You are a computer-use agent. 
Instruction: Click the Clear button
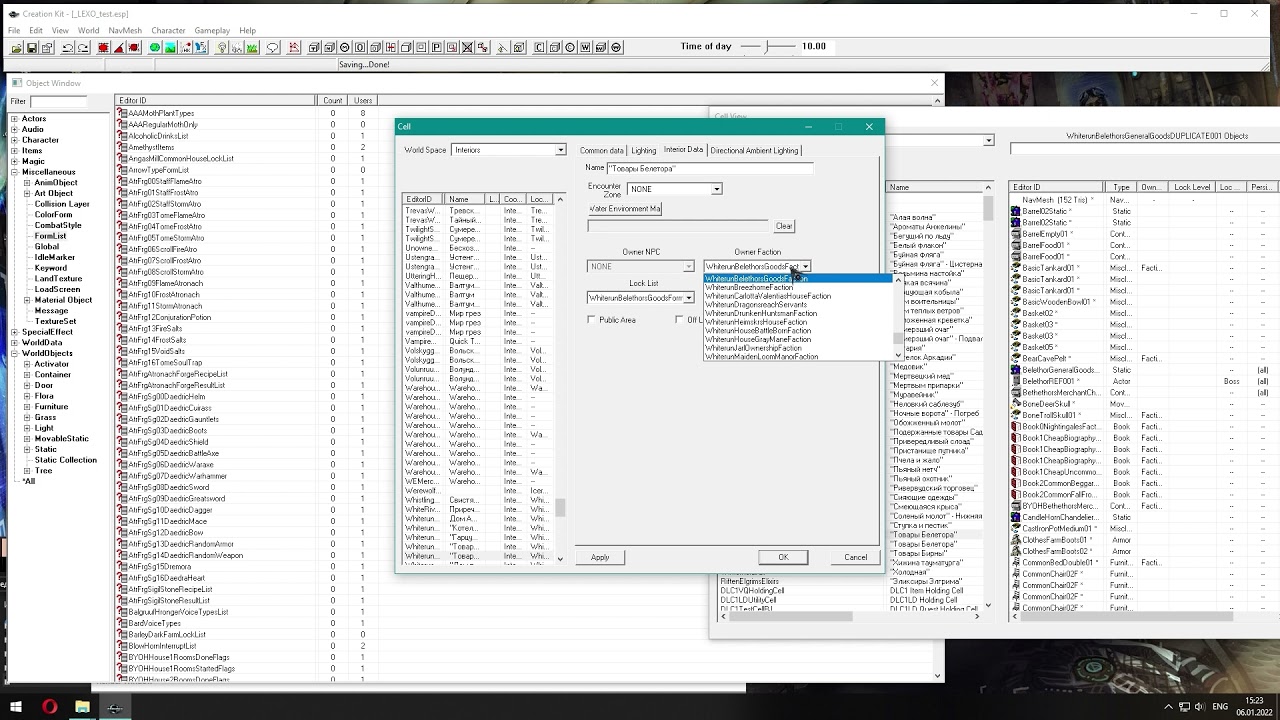pos(784,226)
